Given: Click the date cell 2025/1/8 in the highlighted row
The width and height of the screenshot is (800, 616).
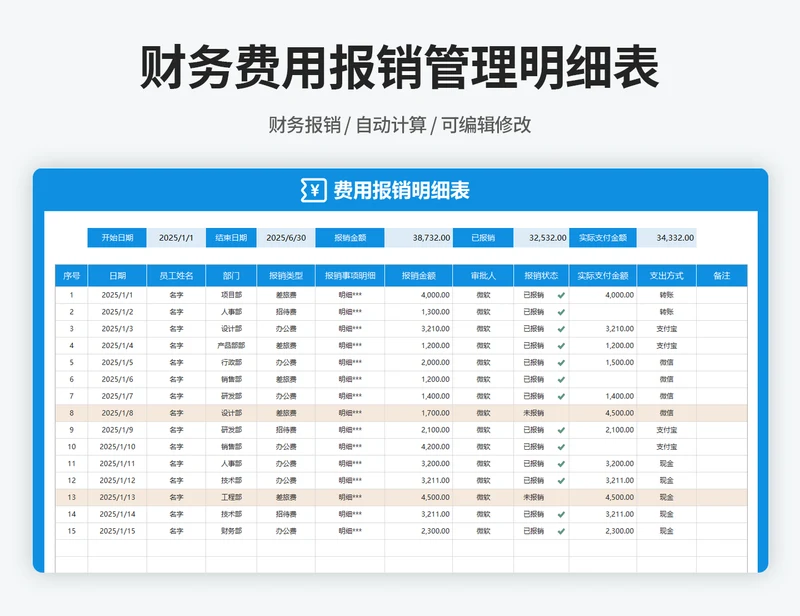Looking at the screenshot, I should tap(117, 413).
